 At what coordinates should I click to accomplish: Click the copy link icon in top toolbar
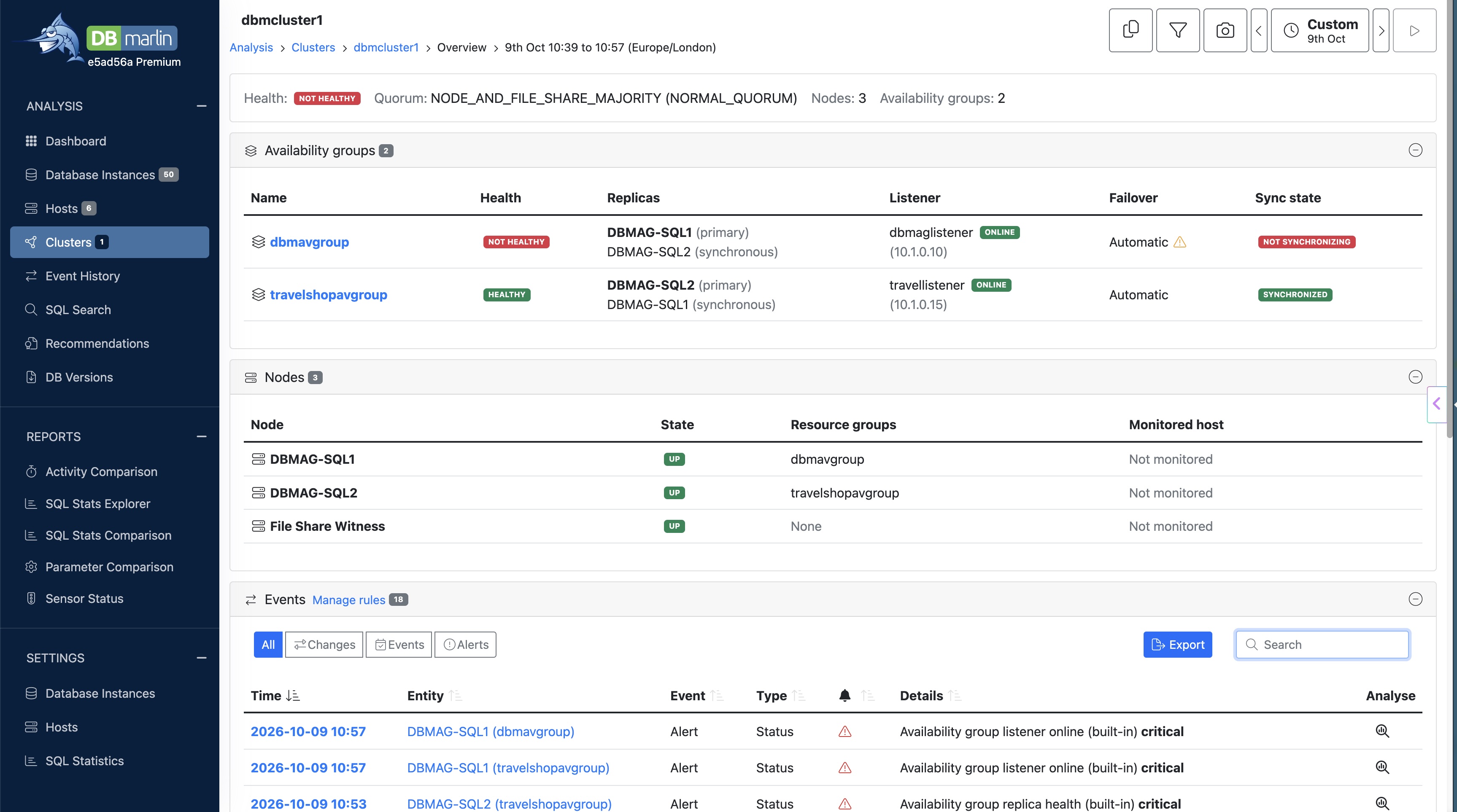pyautogui.click(x=1130, y=30)
